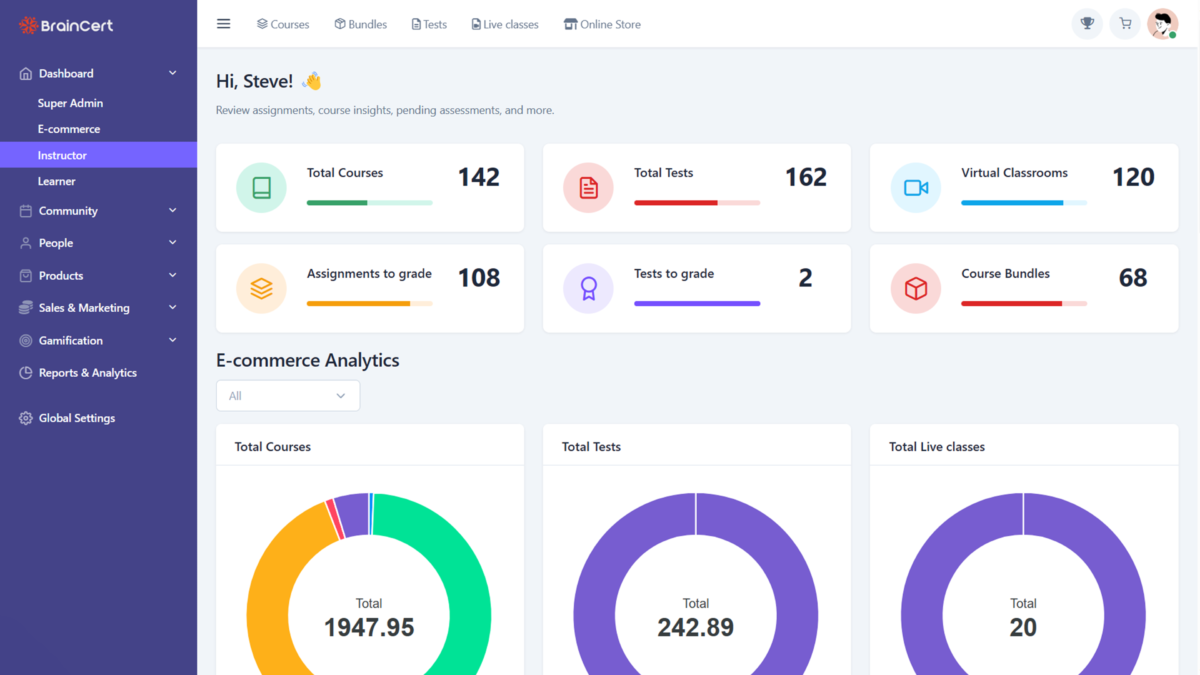Click the Virtual Classrooms camera icon
Screen dimensions: 1200x675
click(916, 188)
